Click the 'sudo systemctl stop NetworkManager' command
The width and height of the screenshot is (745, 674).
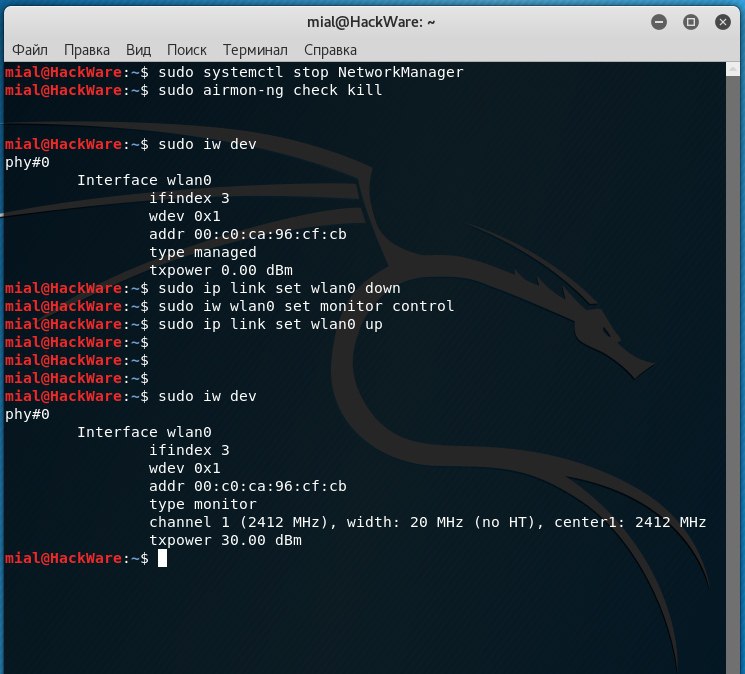pyautogui.click(x=311, y=72)
